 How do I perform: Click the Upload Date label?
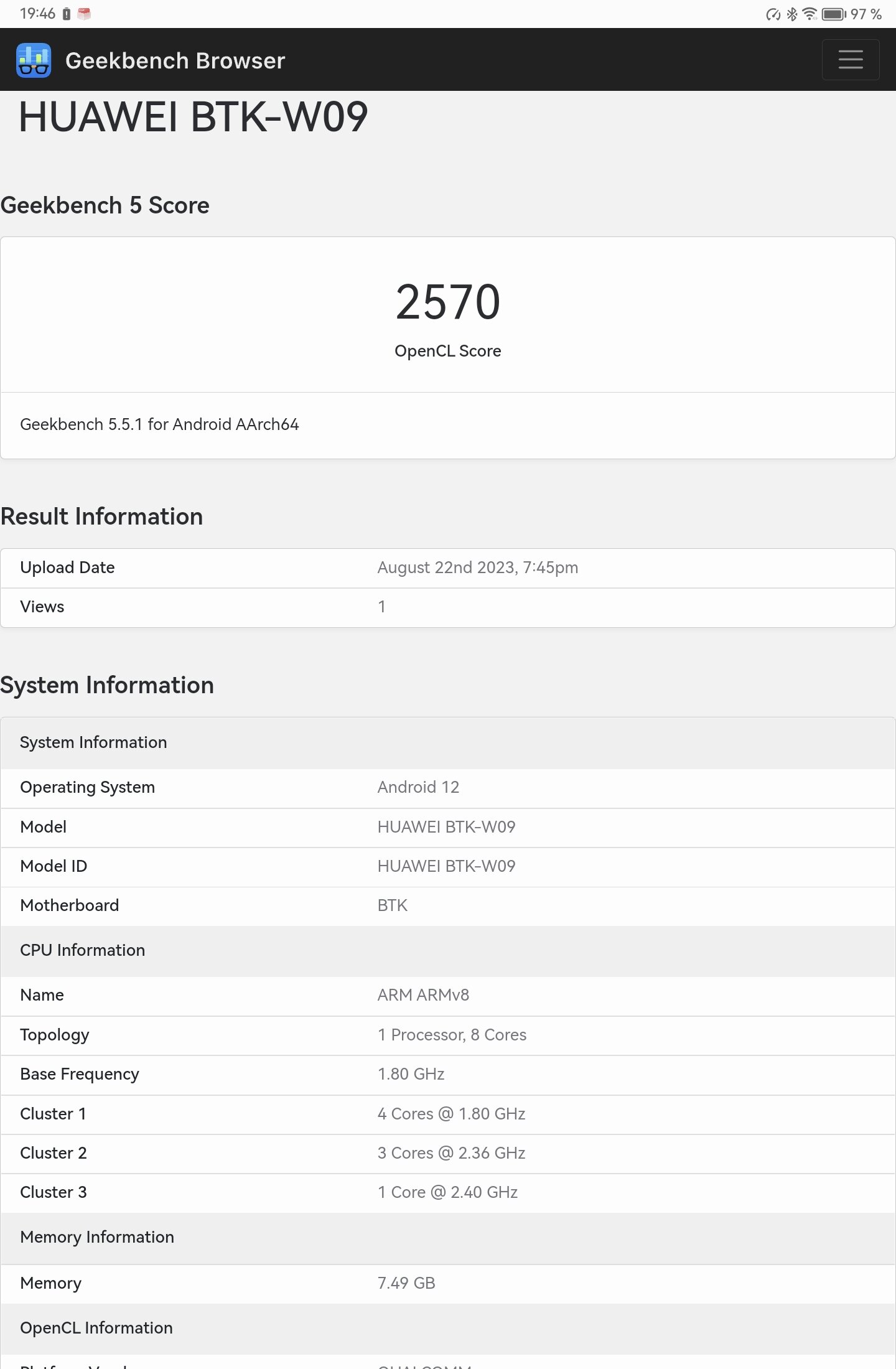[x=67, y=568]
